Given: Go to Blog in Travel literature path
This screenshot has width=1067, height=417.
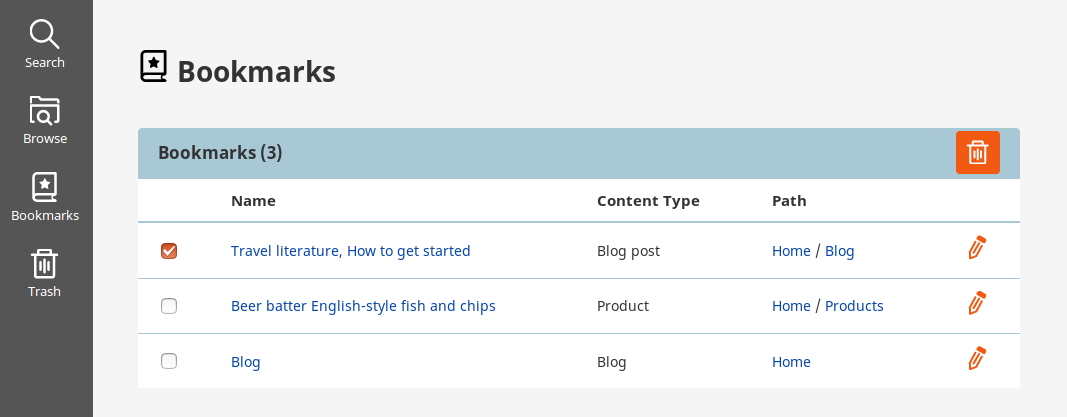Looking at the screenshot, I should click(x=840, y=251).
